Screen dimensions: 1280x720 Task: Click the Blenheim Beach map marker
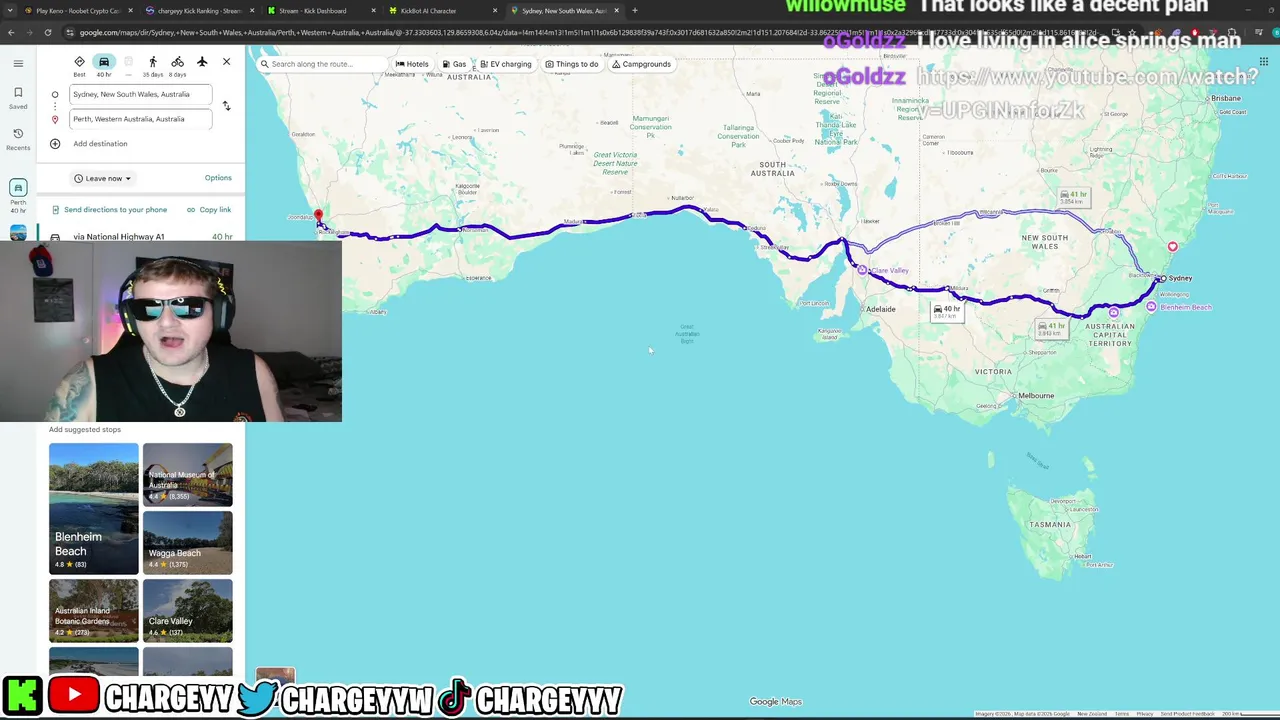click(1151, 307)
